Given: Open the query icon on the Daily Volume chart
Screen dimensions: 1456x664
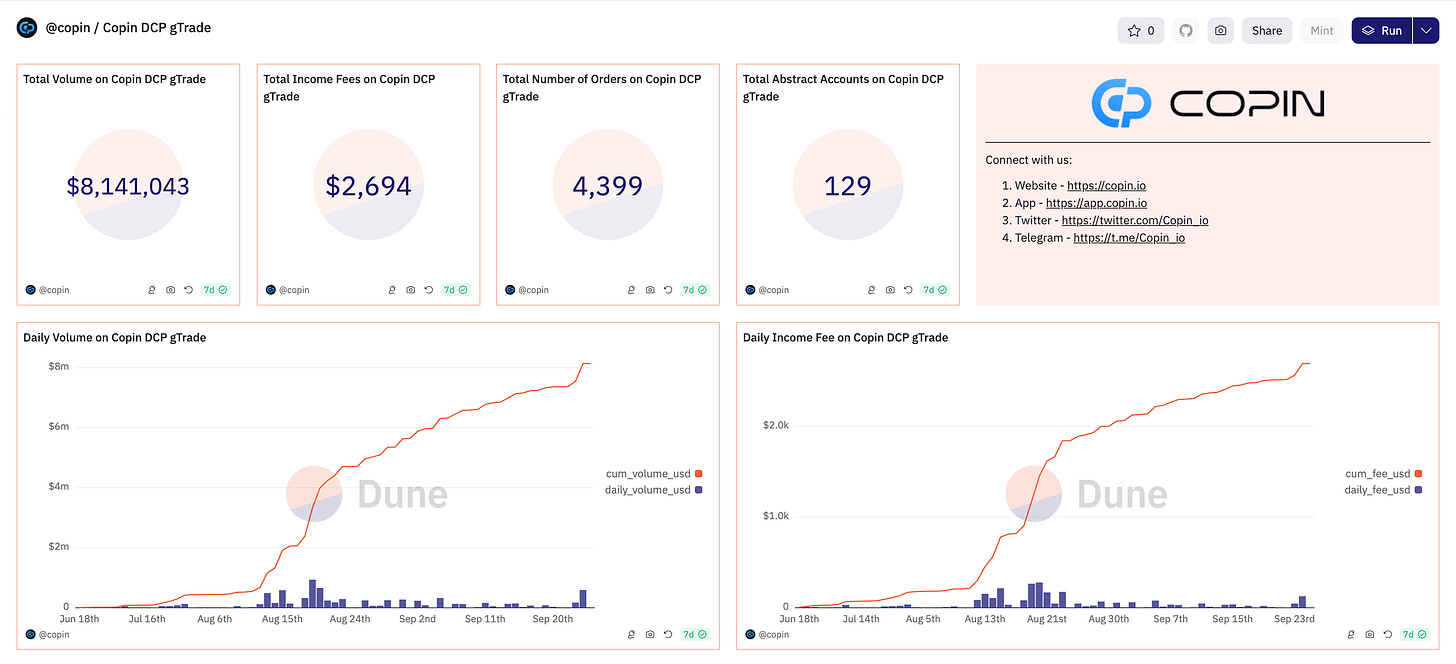Looking at the screenshot, I should (632, 634).
